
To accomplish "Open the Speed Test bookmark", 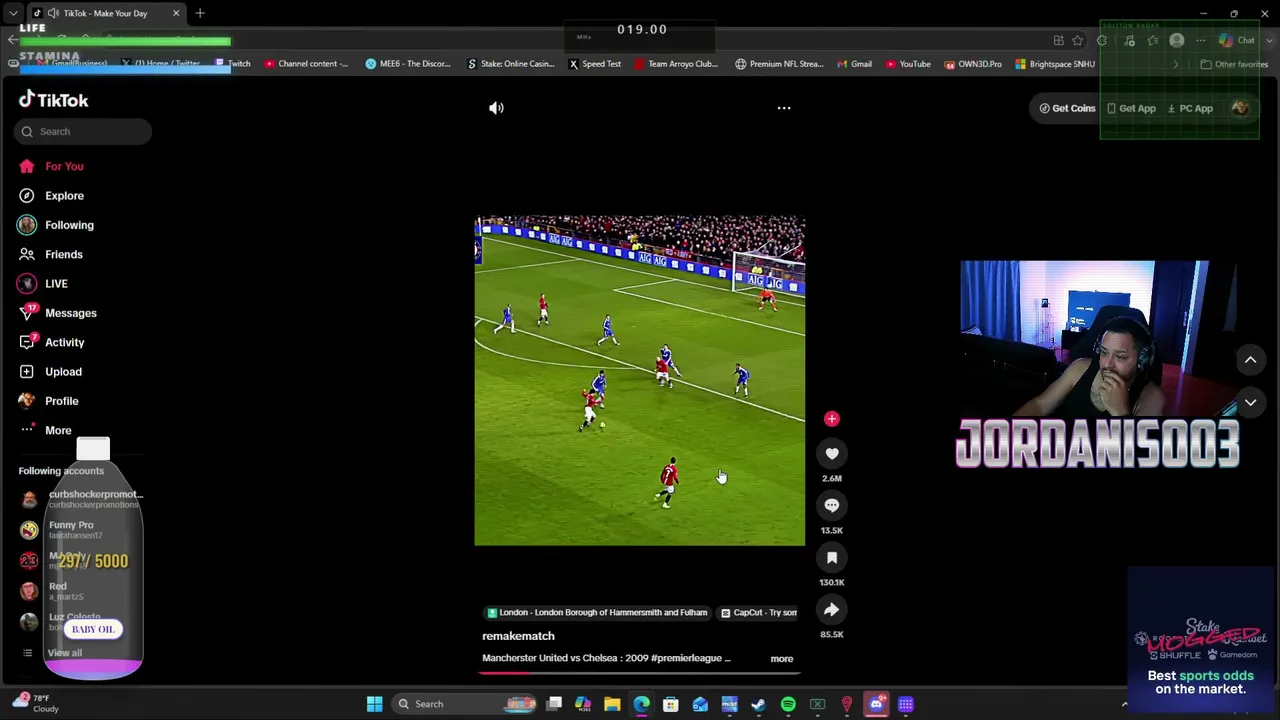I will click(595, 64).
